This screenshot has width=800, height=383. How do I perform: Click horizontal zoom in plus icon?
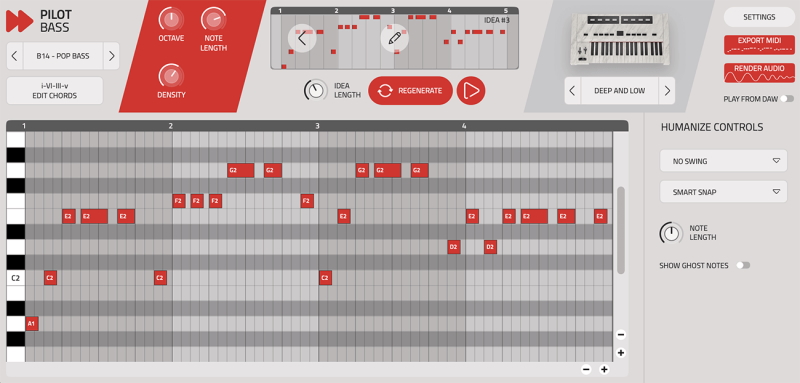click(x=604, y=369)
